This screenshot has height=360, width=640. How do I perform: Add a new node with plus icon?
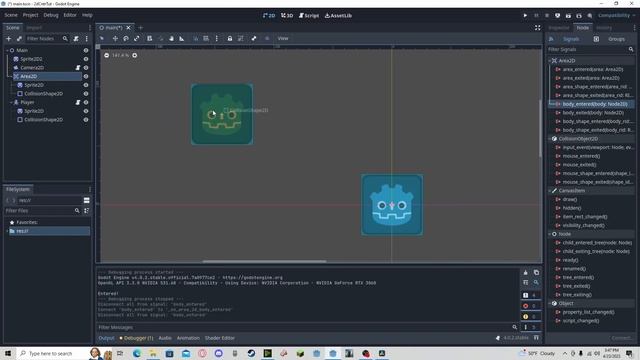point(9,38)
